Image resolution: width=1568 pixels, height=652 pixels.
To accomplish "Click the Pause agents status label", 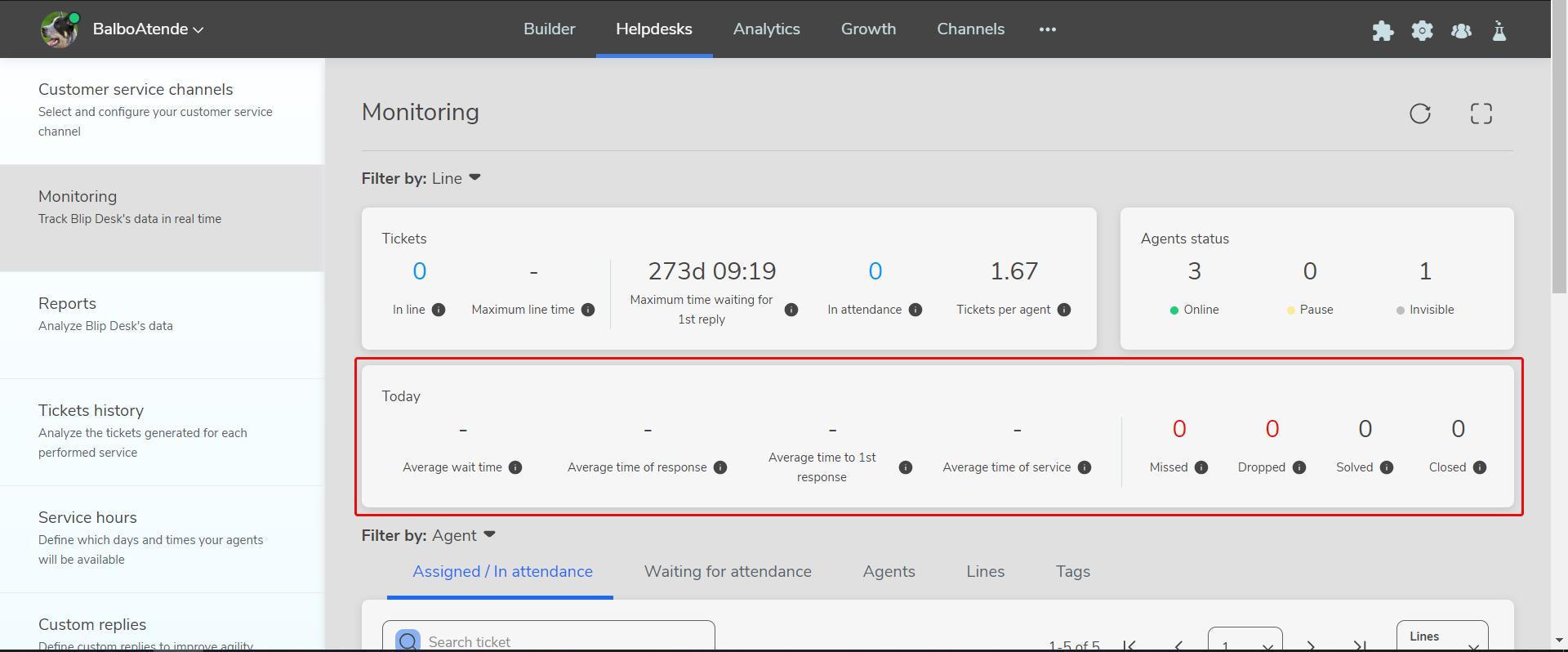I will (1316, 310).
